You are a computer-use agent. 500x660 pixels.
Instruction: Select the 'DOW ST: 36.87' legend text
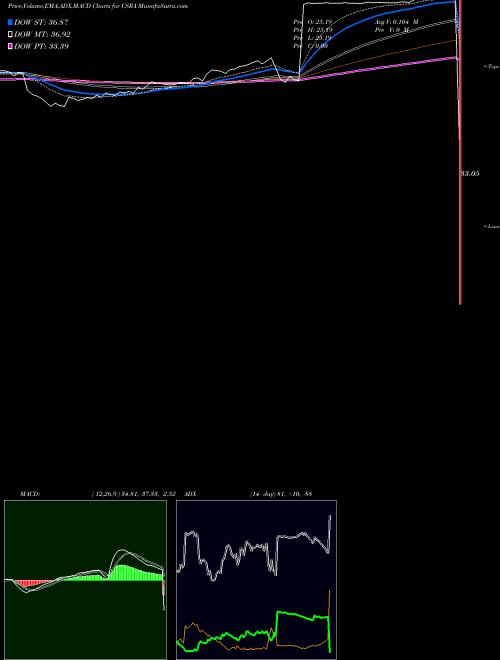coord(41,22)
